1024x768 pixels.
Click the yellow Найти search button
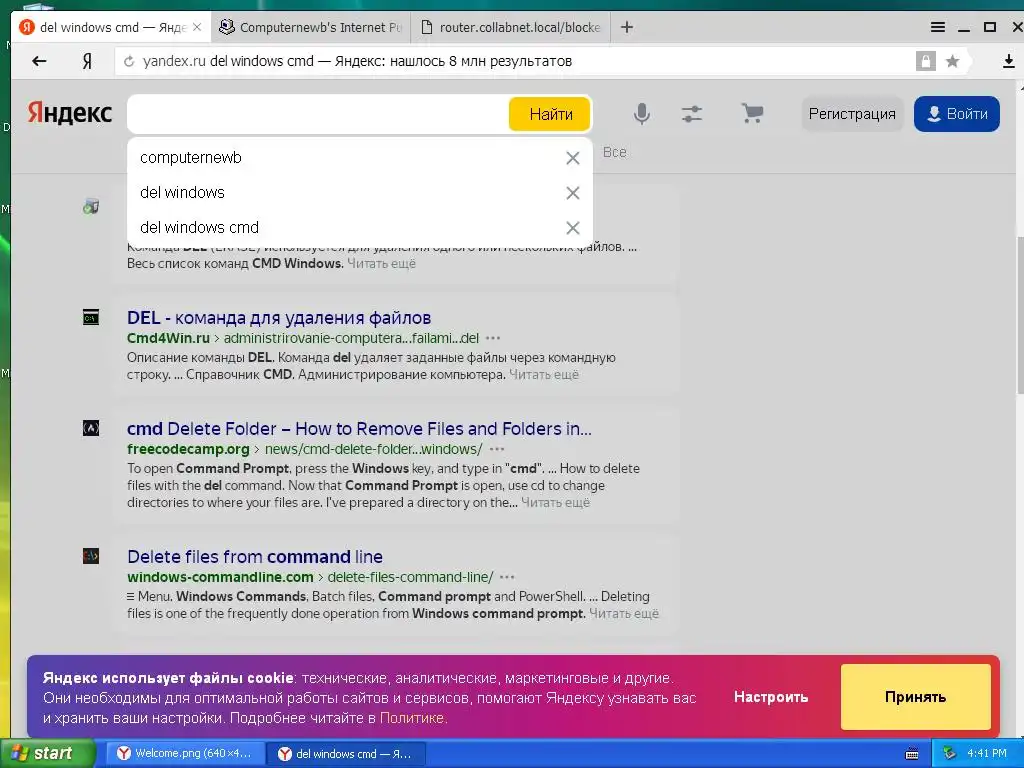click(x=550, y=114)
